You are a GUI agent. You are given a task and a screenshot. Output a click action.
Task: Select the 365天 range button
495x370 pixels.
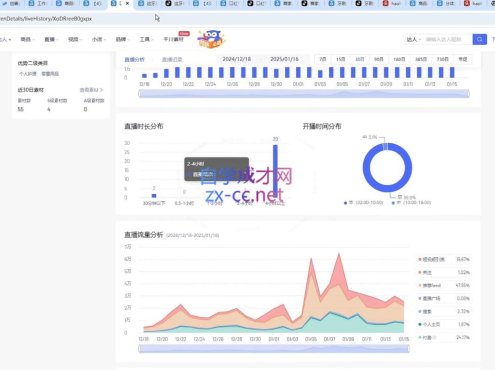421,59
